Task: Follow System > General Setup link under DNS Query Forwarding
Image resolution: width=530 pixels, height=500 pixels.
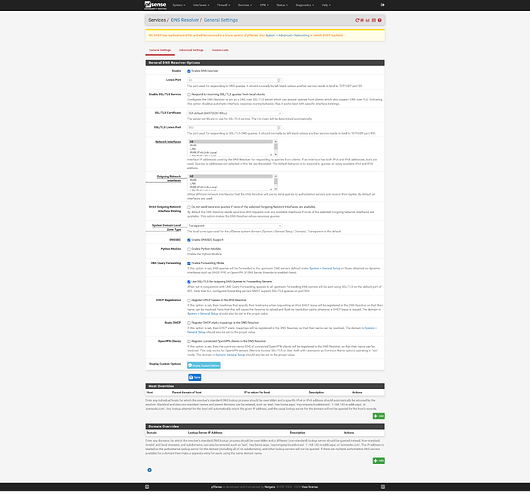Action: click(x=324, y=268)
